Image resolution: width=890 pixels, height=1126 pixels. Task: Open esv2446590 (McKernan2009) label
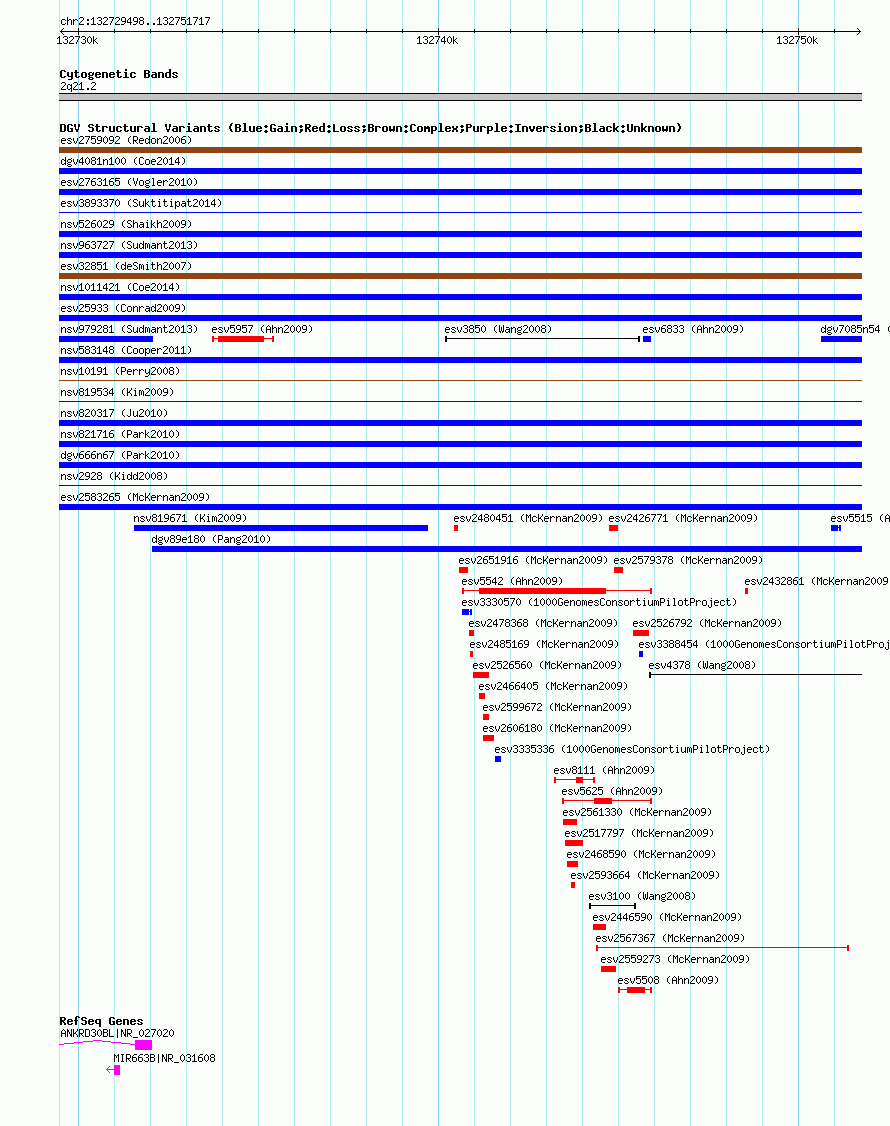coord(667,917)
